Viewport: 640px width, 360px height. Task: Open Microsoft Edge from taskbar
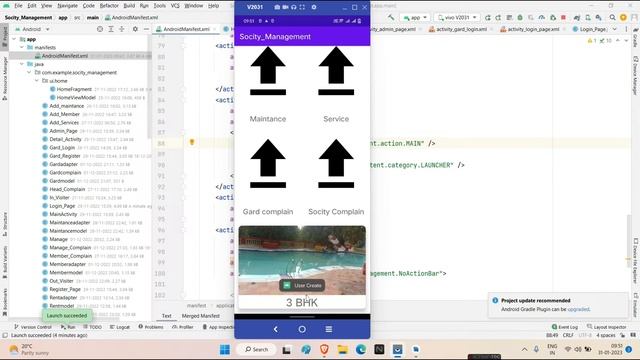tap(361, 349)
